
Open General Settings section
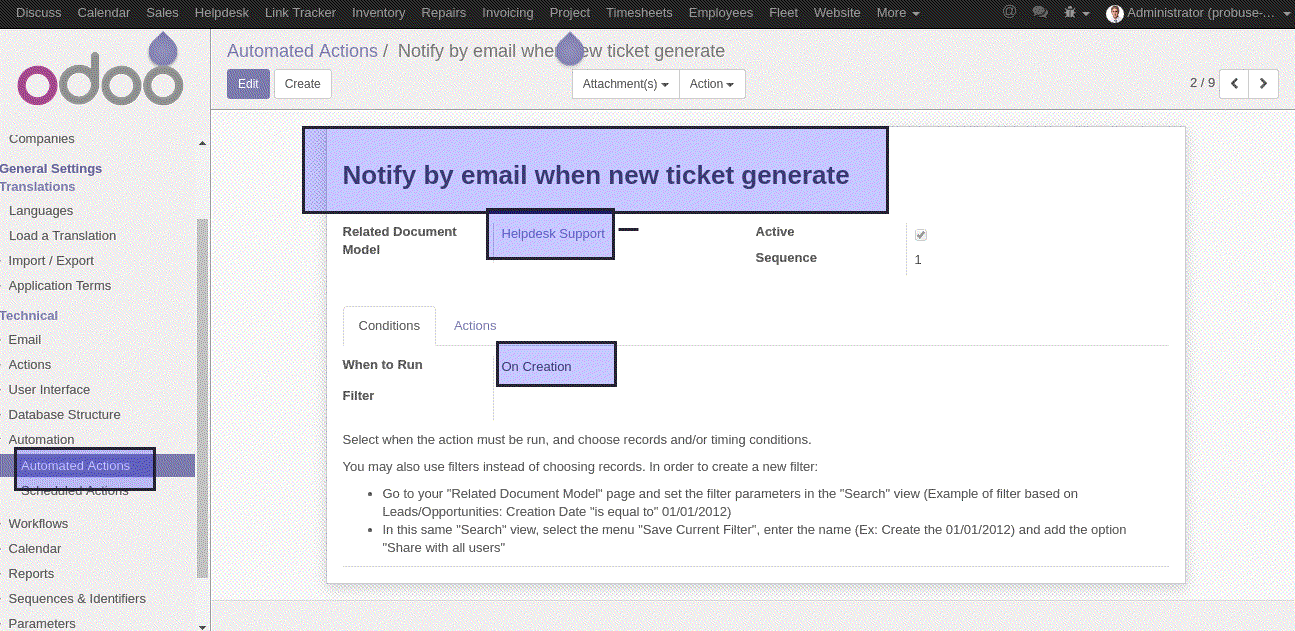coord(51,169)
